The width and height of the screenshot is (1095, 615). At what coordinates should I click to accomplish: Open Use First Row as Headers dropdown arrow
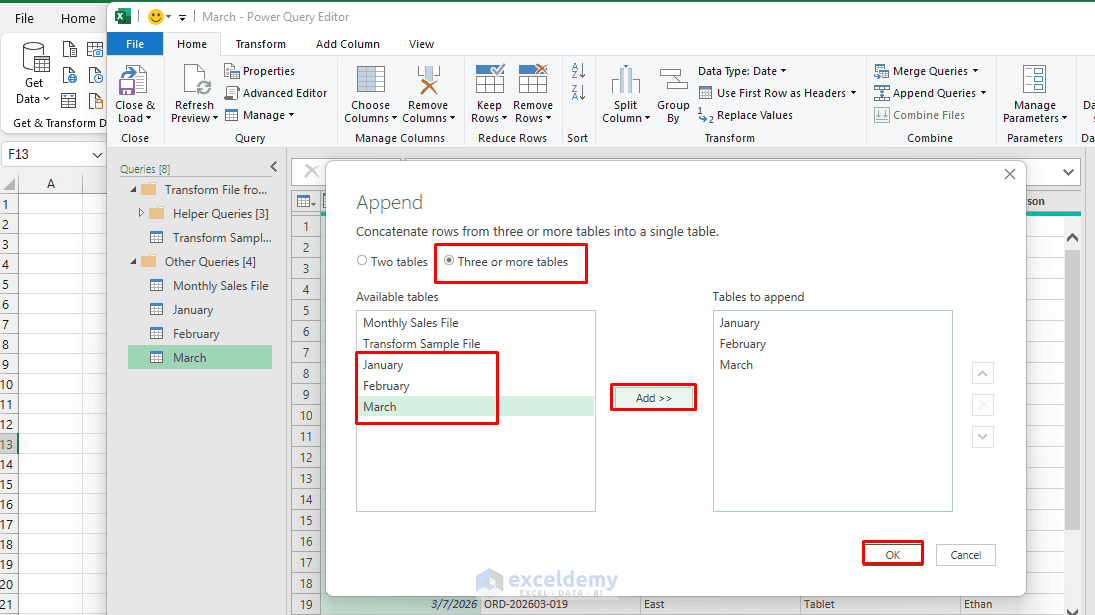tap(853, 93)
